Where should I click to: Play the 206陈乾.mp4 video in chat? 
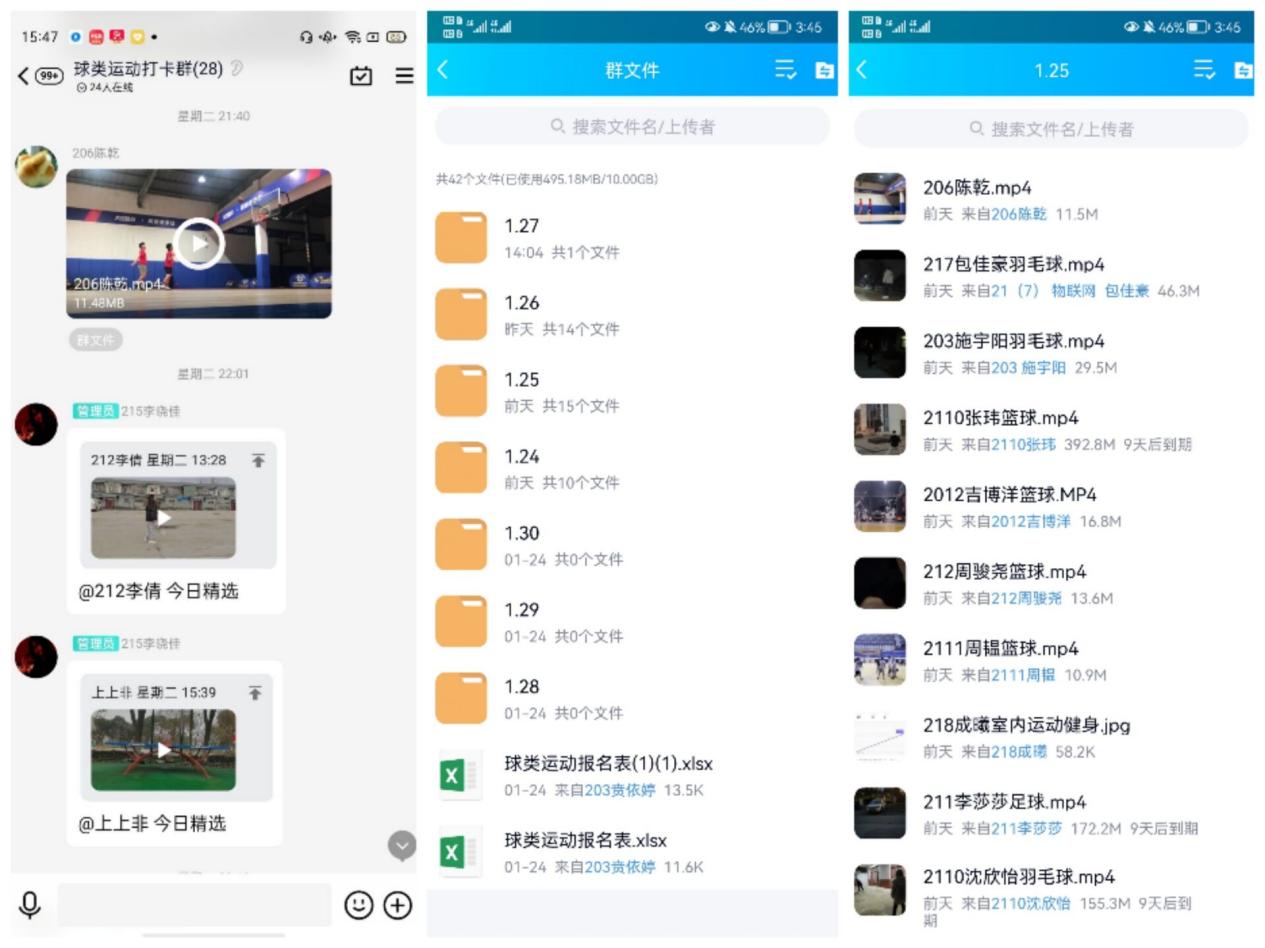point(199,243)
